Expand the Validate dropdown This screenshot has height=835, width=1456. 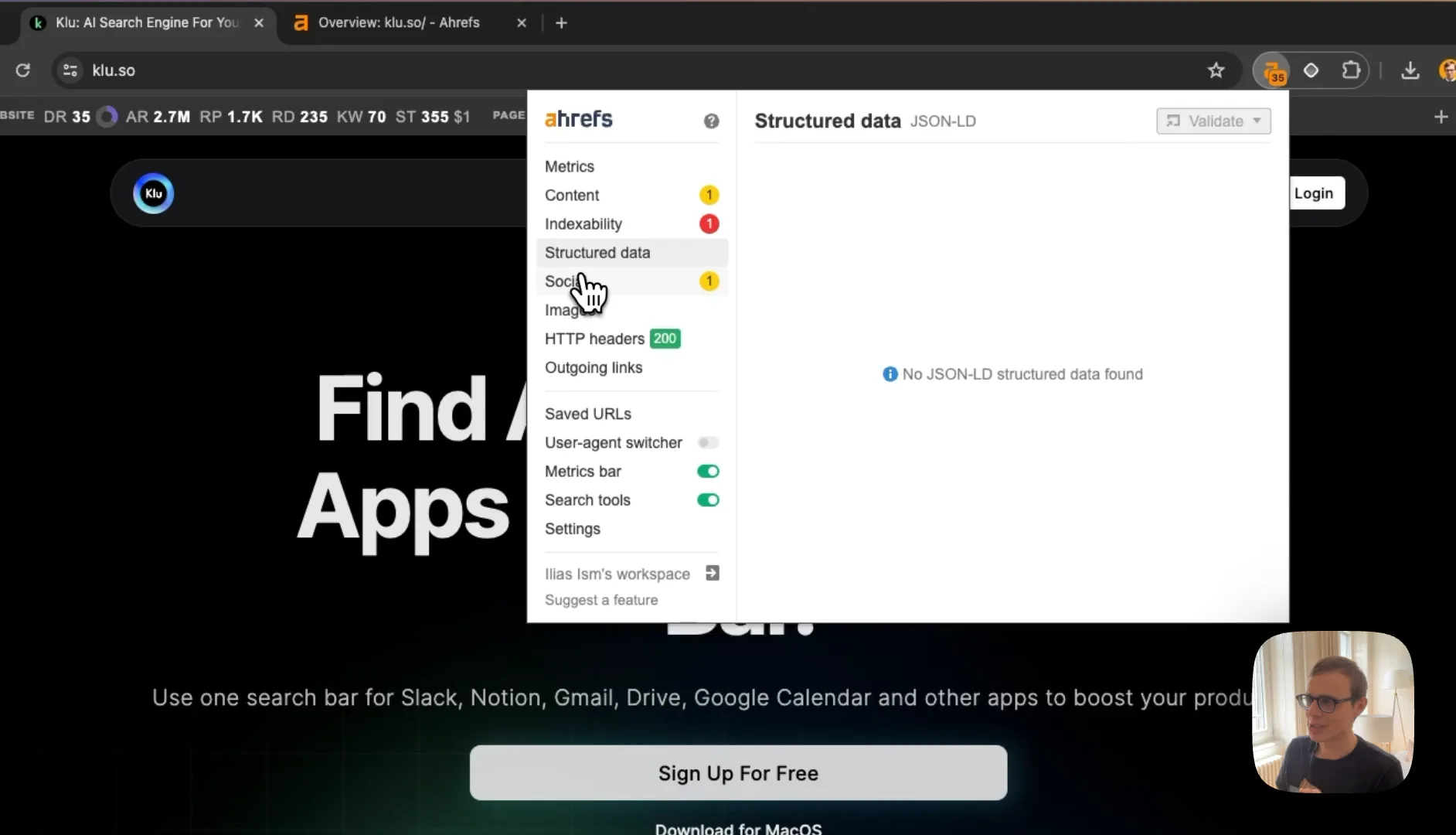(1213, 121)
